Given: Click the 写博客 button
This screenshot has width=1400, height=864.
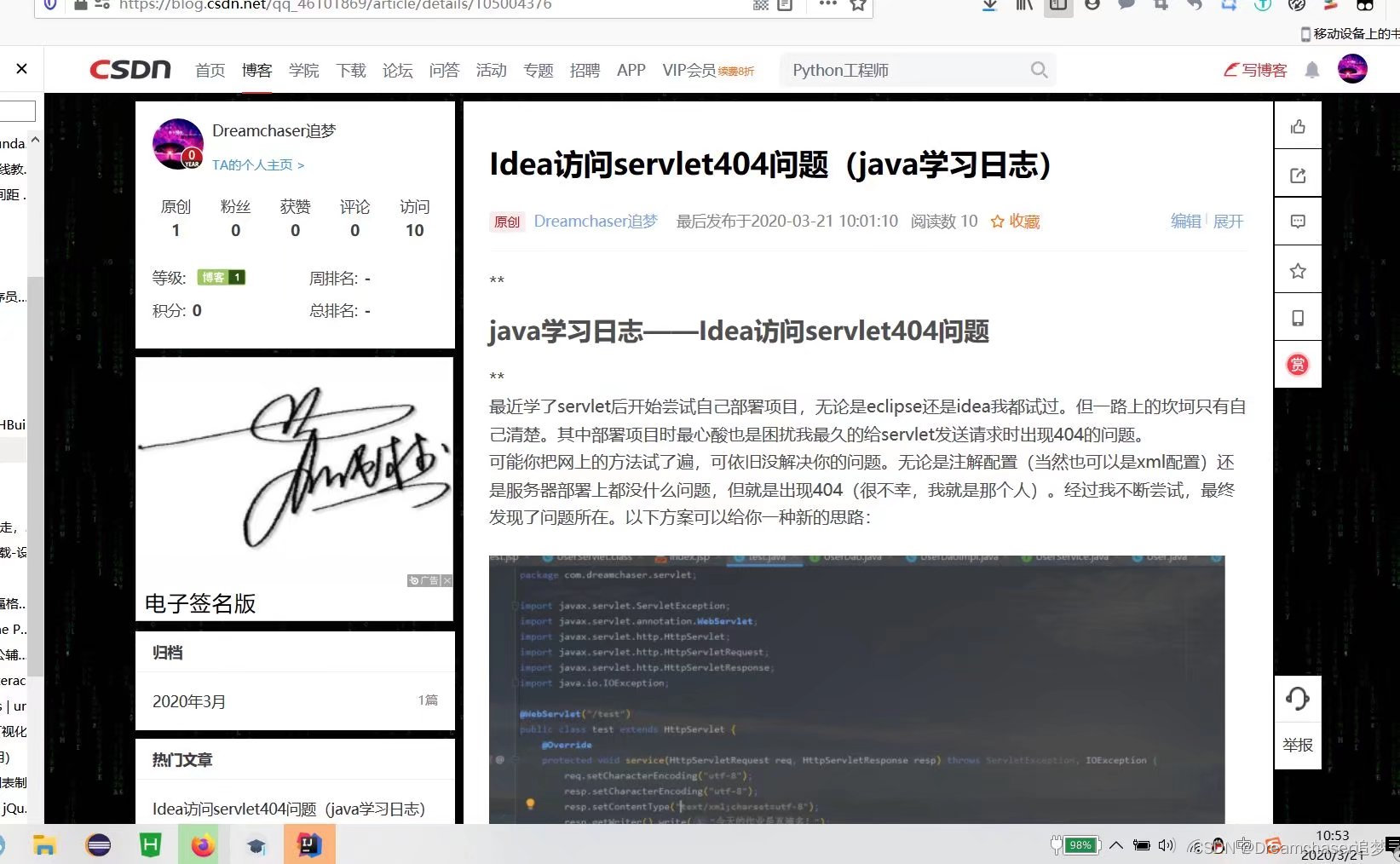Looking at the screenshot, I should tap(1255, 70).
